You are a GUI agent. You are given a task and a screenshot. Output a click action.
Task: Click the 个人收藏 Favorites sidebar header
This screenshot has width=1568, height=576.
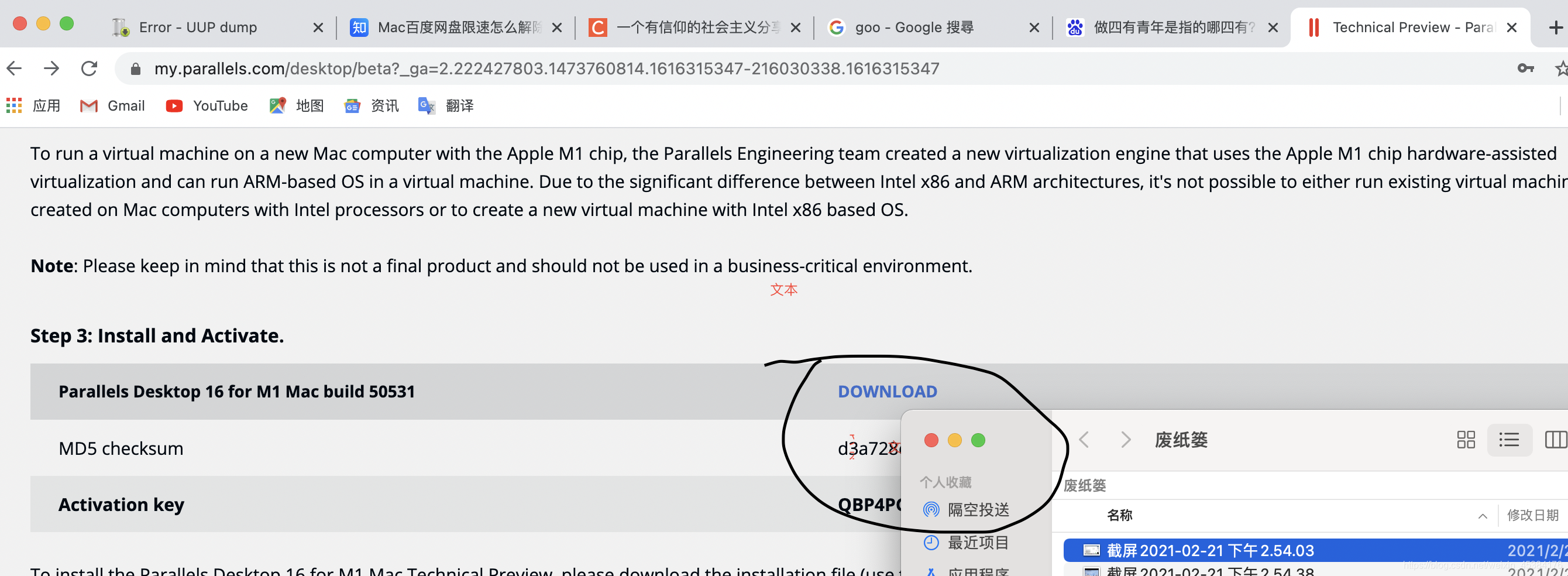[x=945, y=482]
